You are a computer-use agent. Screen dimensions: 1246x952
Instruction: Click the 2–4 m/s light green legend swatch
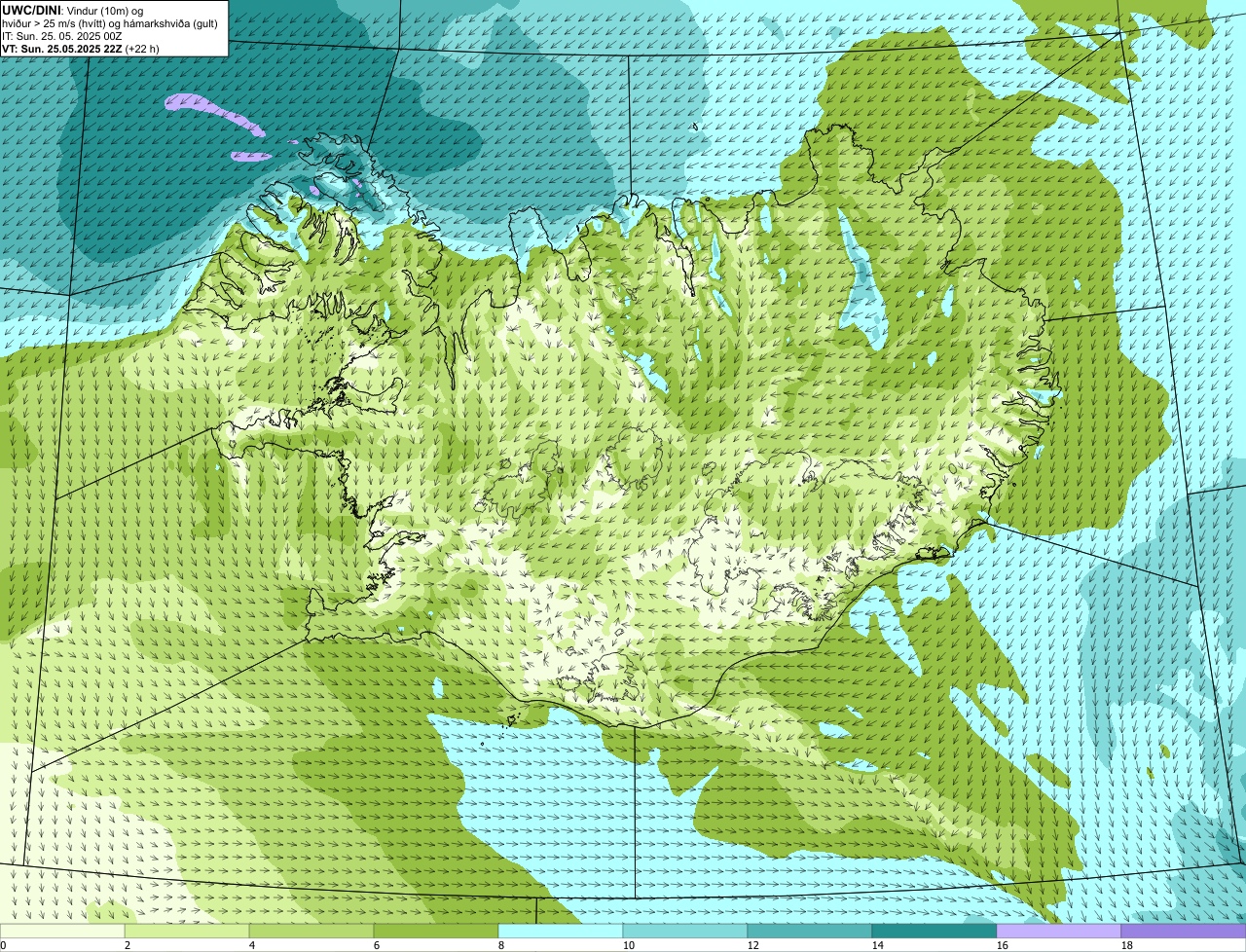187,932
